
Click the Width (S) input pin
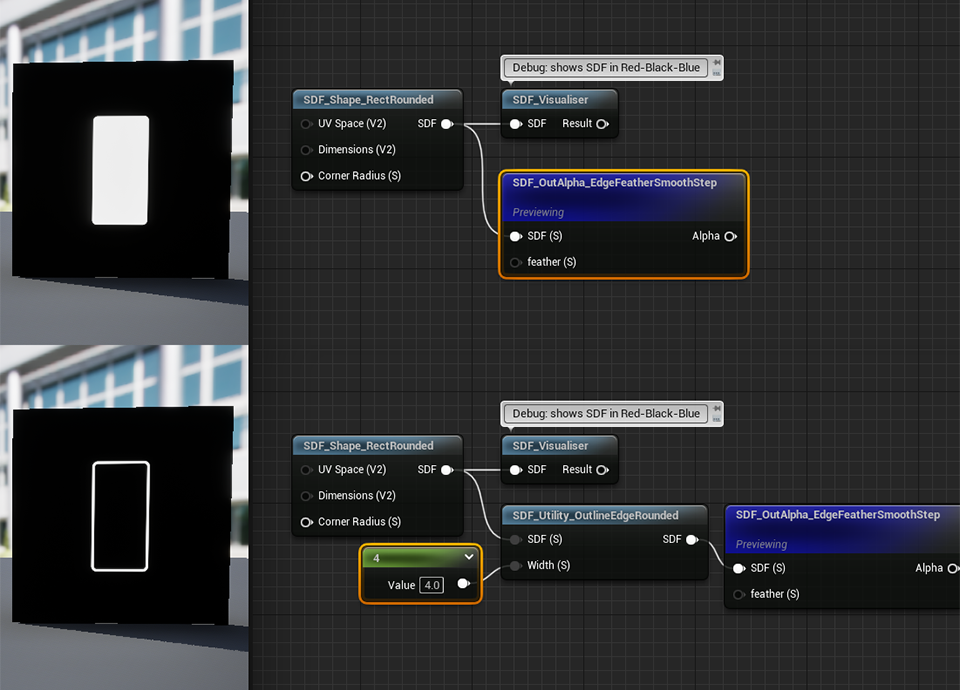pos(515,565)
